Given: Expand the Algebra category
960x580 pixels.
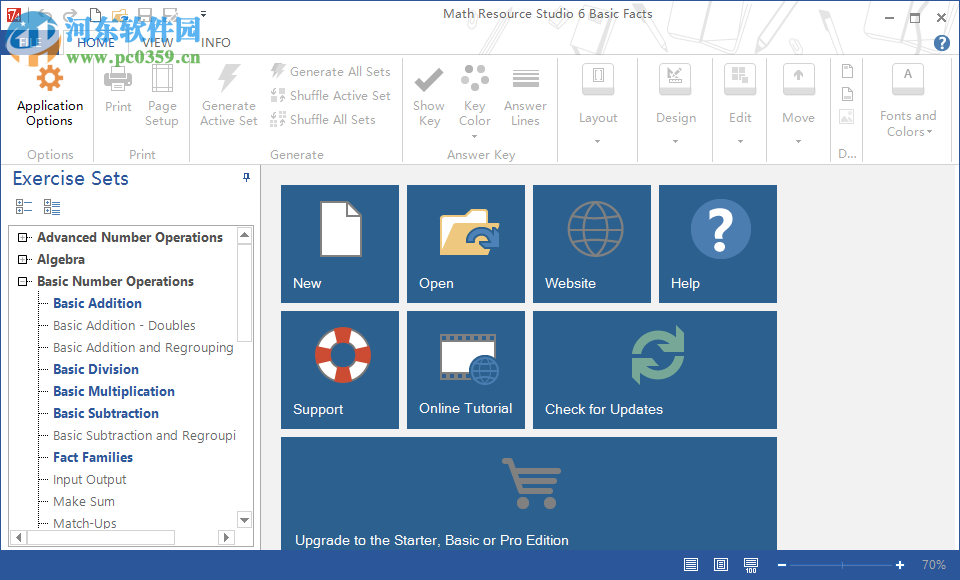Looking at the screenshot, I should pyautogui.click(x=24, y=259).
